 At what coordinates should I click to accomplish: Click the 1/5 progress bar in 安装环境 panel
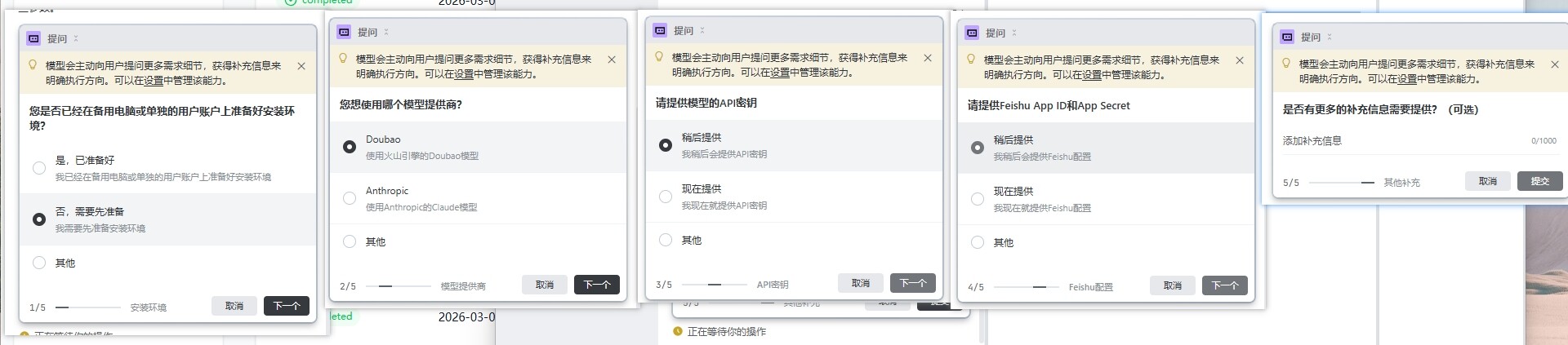click(87, 307)
